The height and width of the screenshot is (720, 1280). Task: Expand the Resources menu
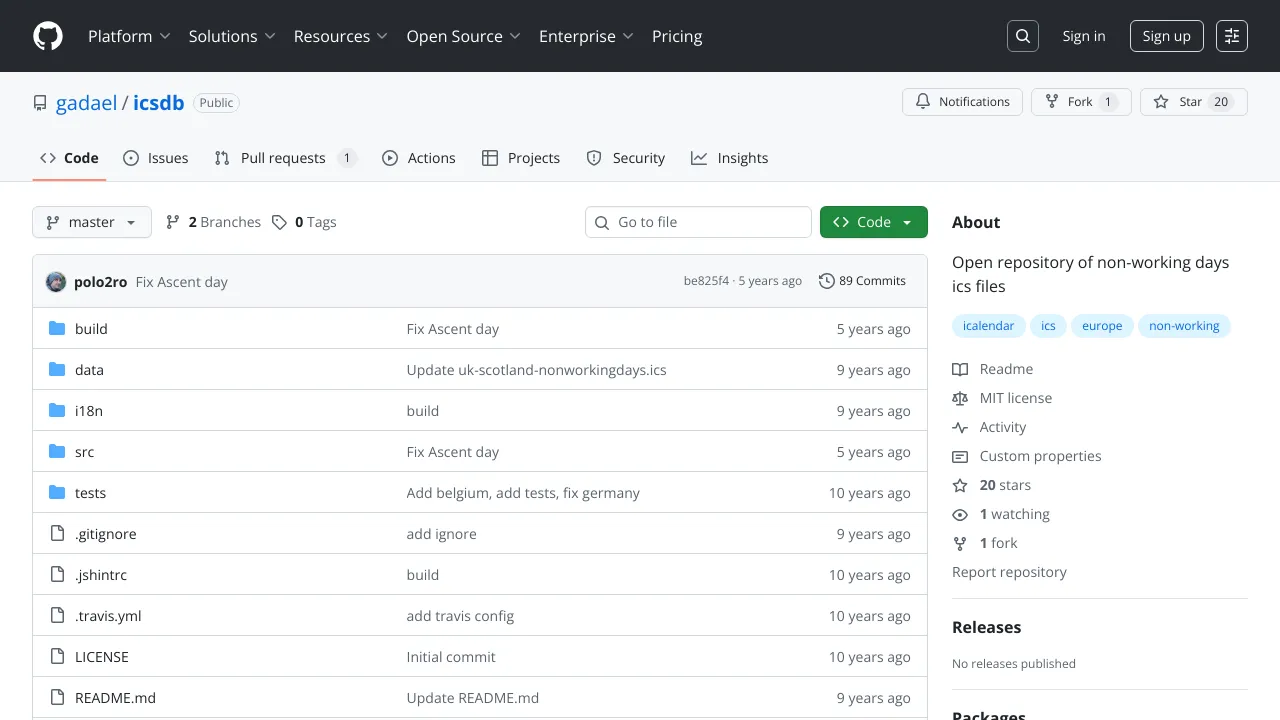[x=341, y=36]
